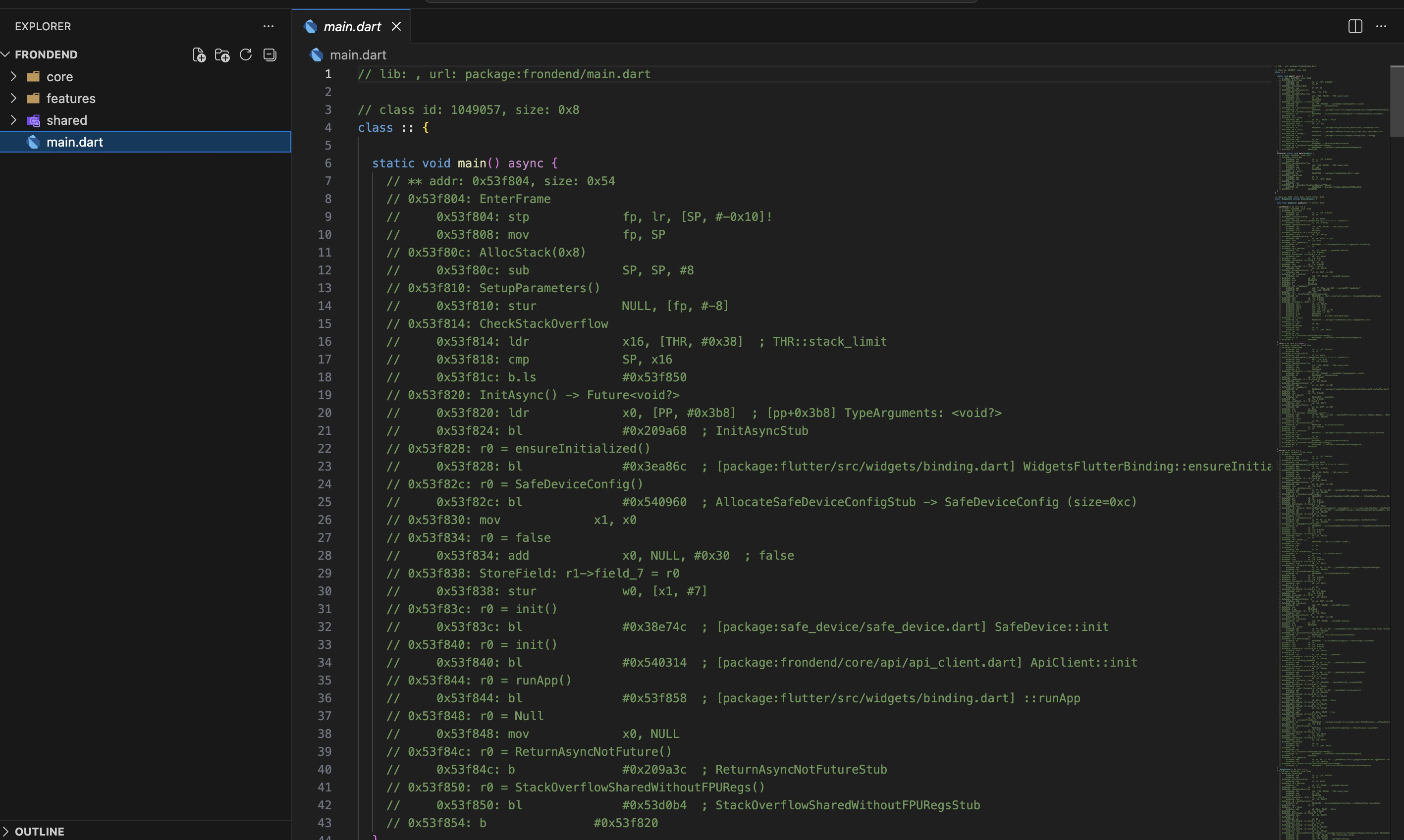
Task: Click main.dart breadcrumb label
Action: [358, 55]
